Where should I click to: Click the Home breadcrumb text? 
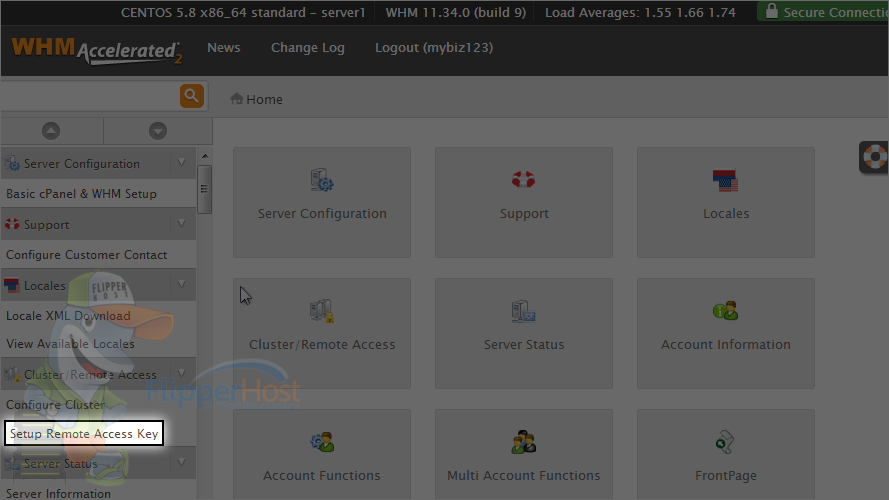pyautogui.click(x=264, y=99)
